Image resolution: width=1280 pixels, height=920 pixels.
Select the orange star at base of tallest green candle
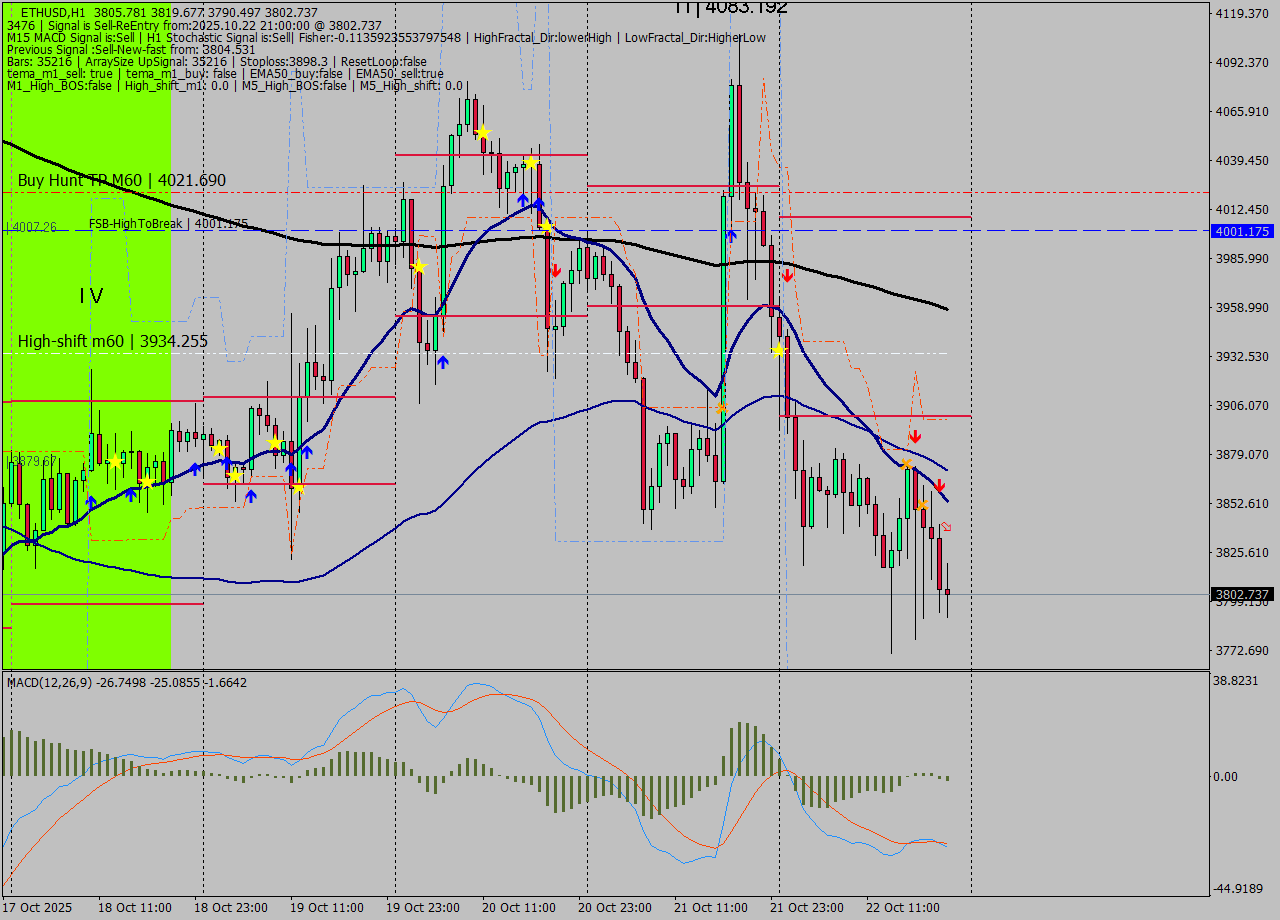pyautogui.click(x=722, y=408)
